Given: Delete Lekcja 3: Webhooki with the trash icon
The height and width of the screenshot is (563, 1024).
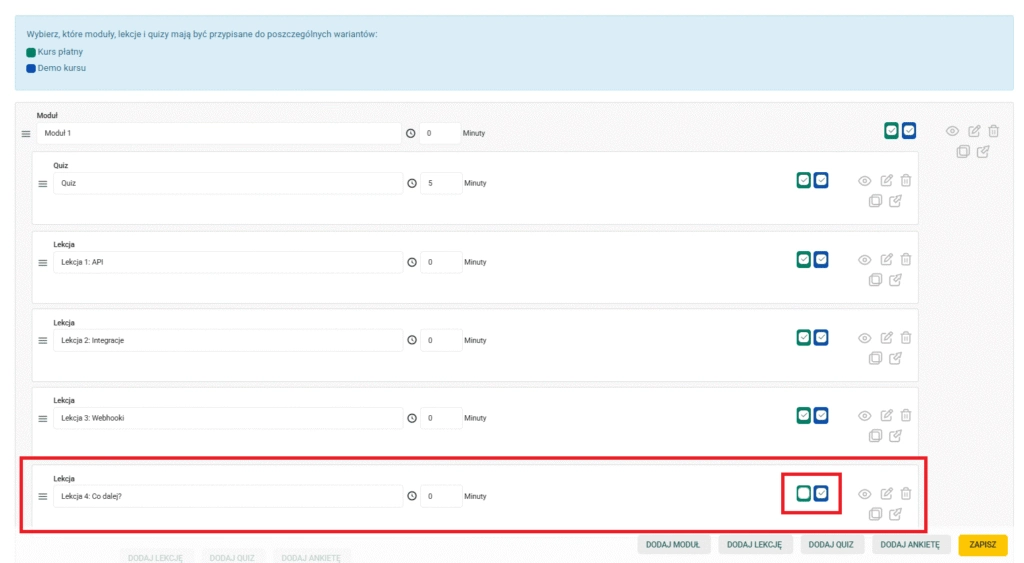Looking at the screenshot, I should (x=906, y=415).
